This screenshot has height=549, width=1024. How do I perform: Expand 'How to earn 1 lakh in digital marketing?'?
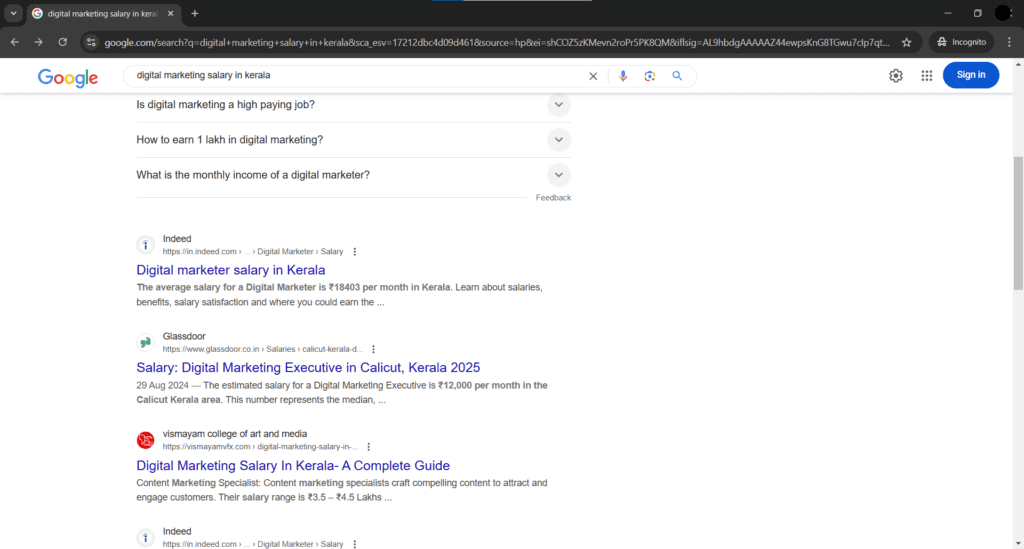click(x=353, y=140)
